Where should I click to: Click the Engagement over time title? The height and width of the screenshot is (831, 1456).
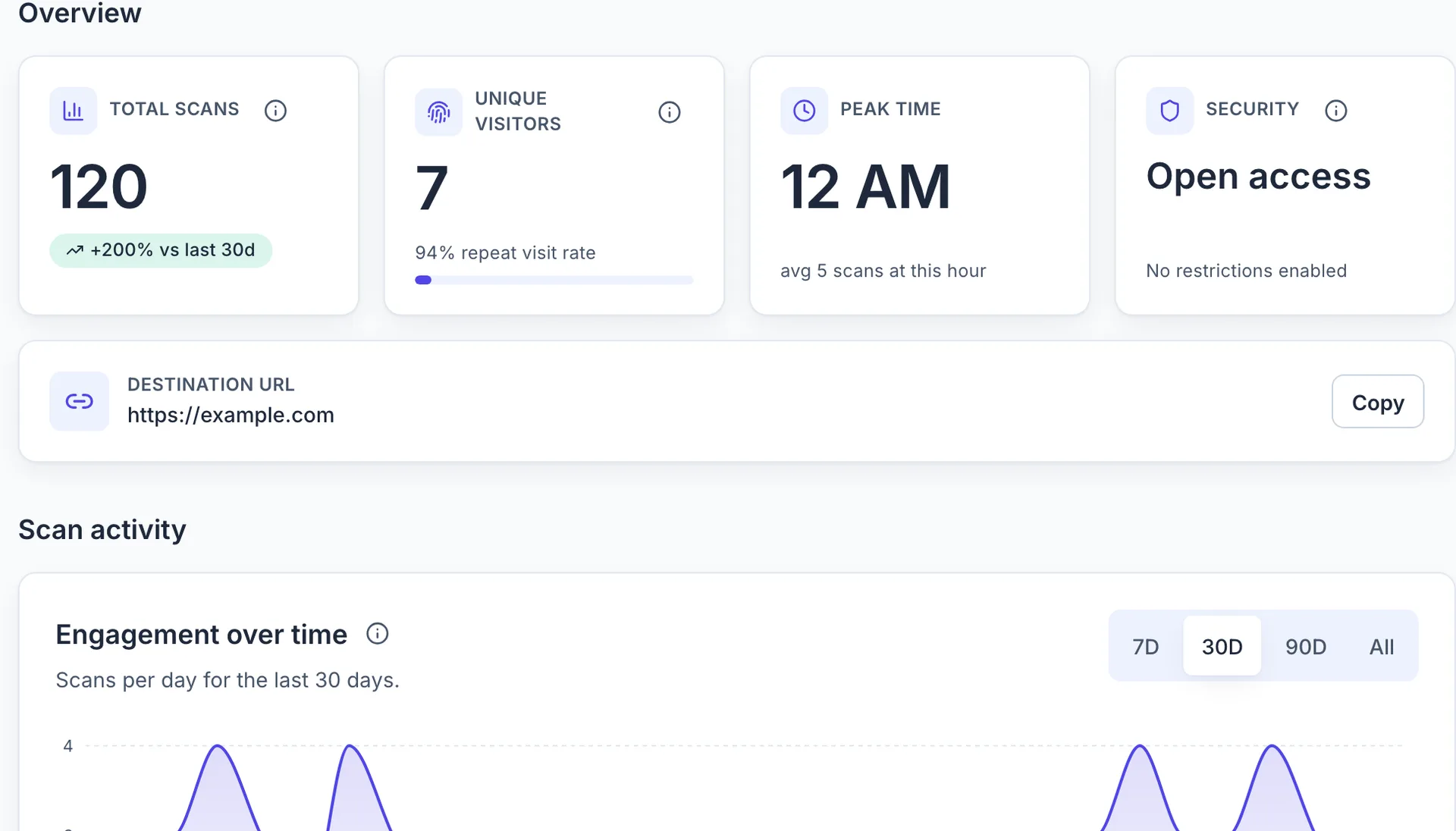click(x=201, y=635)
